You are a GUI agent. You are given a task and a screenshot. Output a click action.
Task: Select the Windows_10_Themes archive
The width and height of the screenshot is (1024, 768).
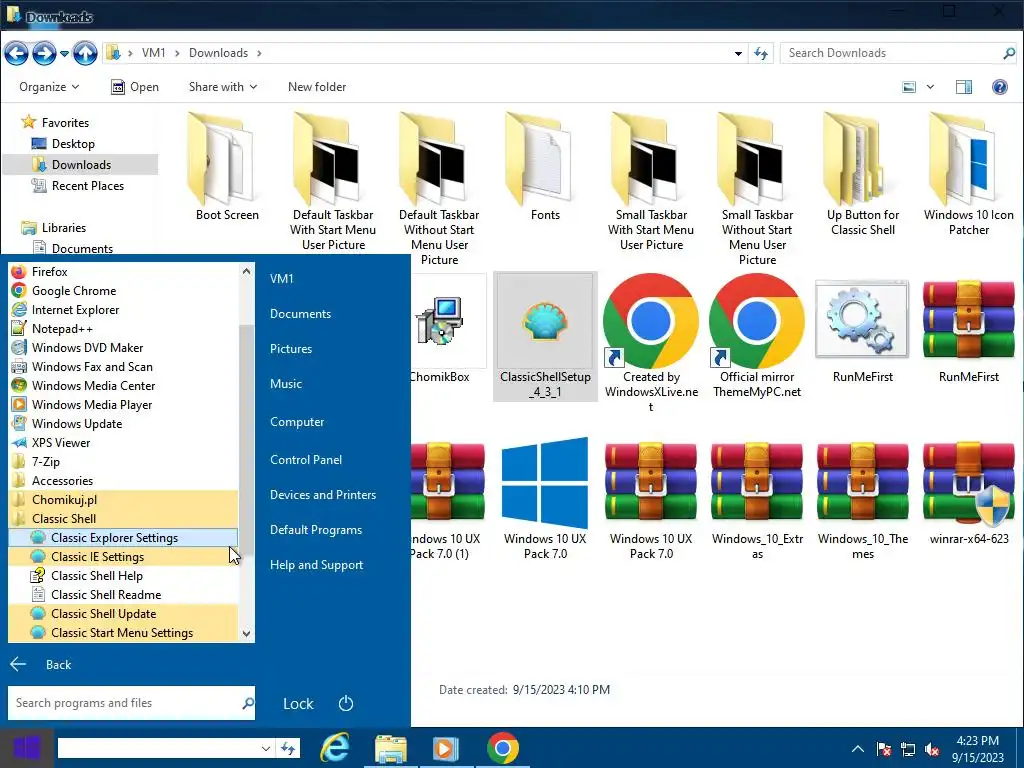click(x=863, y=499)
